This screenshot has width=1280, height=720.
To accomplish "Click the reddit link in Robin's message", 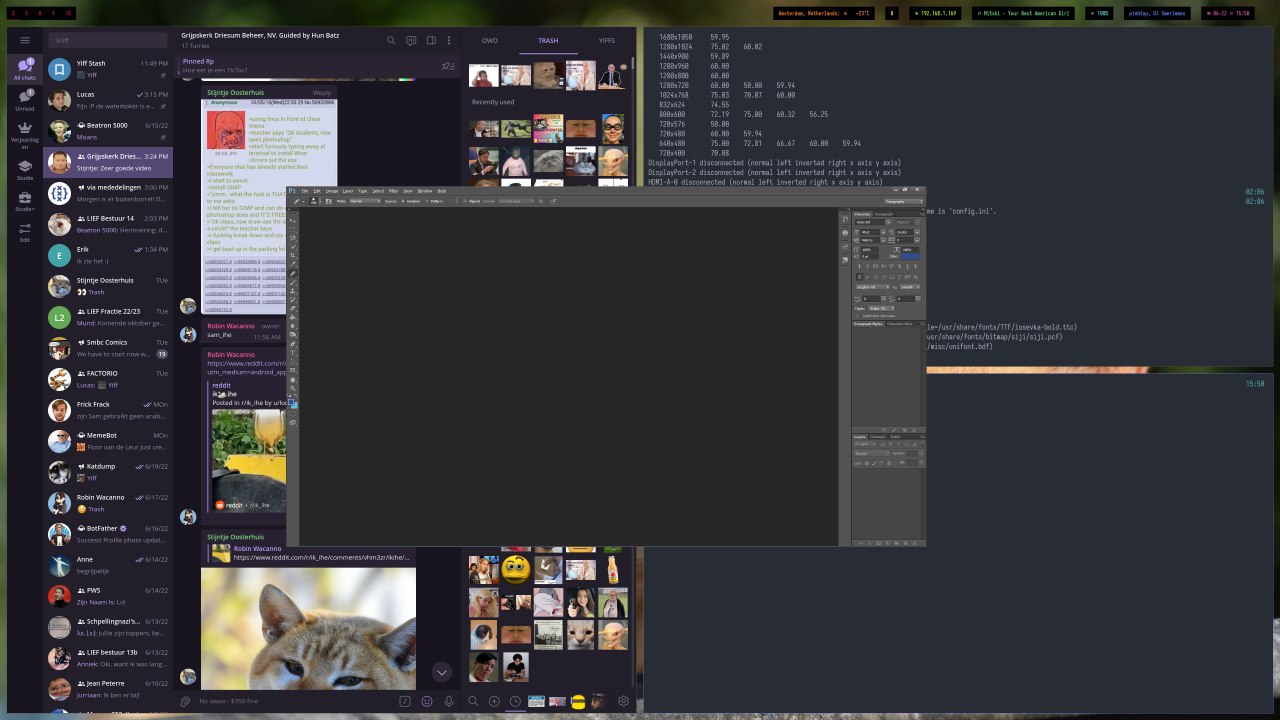I will click(x=245, y=364).
